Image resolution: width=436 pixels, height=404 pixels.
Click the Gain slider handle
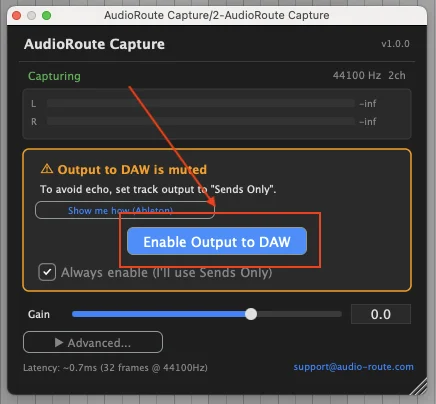(x=251, y=314)
